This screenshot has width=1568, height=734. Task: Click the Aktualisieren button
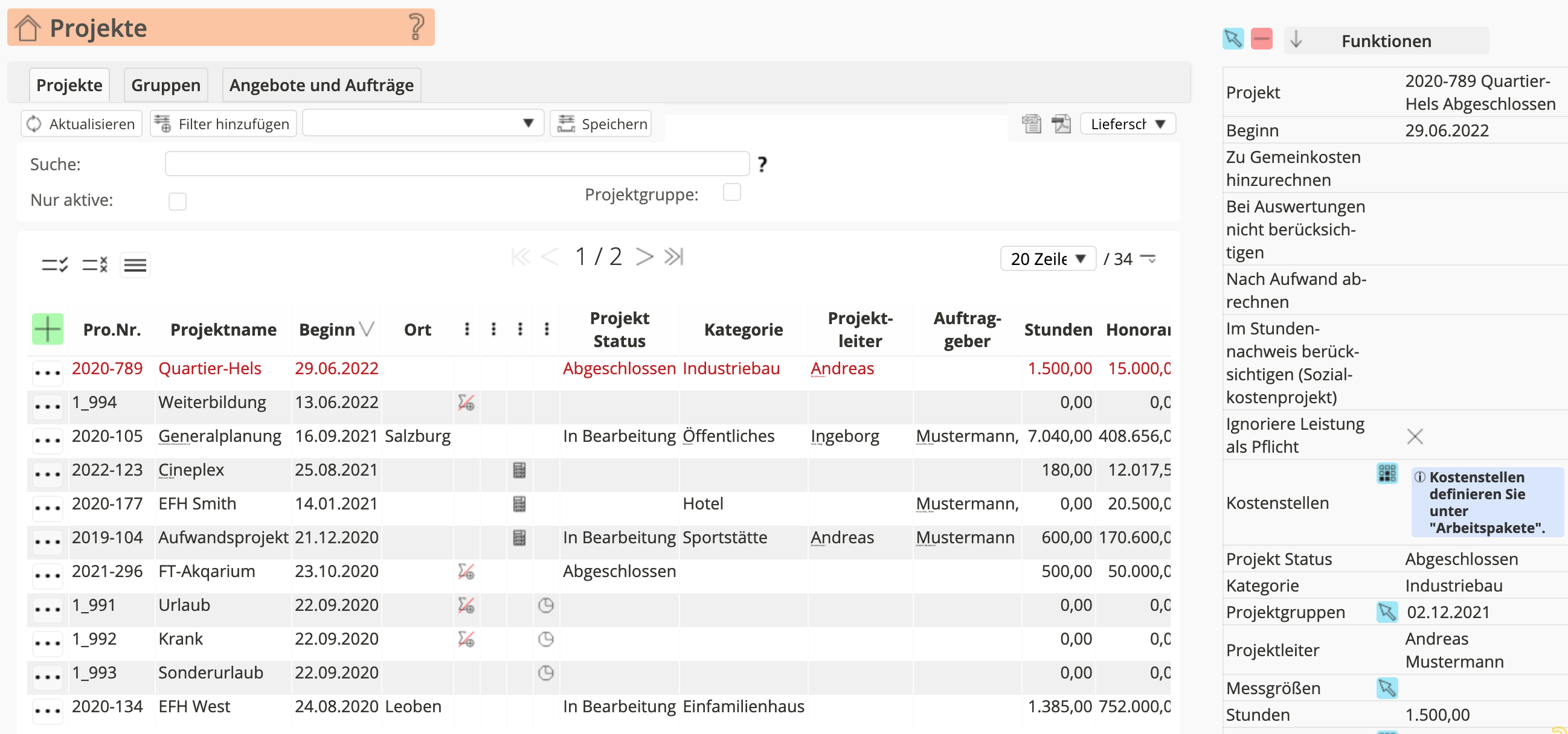point(82,124)
